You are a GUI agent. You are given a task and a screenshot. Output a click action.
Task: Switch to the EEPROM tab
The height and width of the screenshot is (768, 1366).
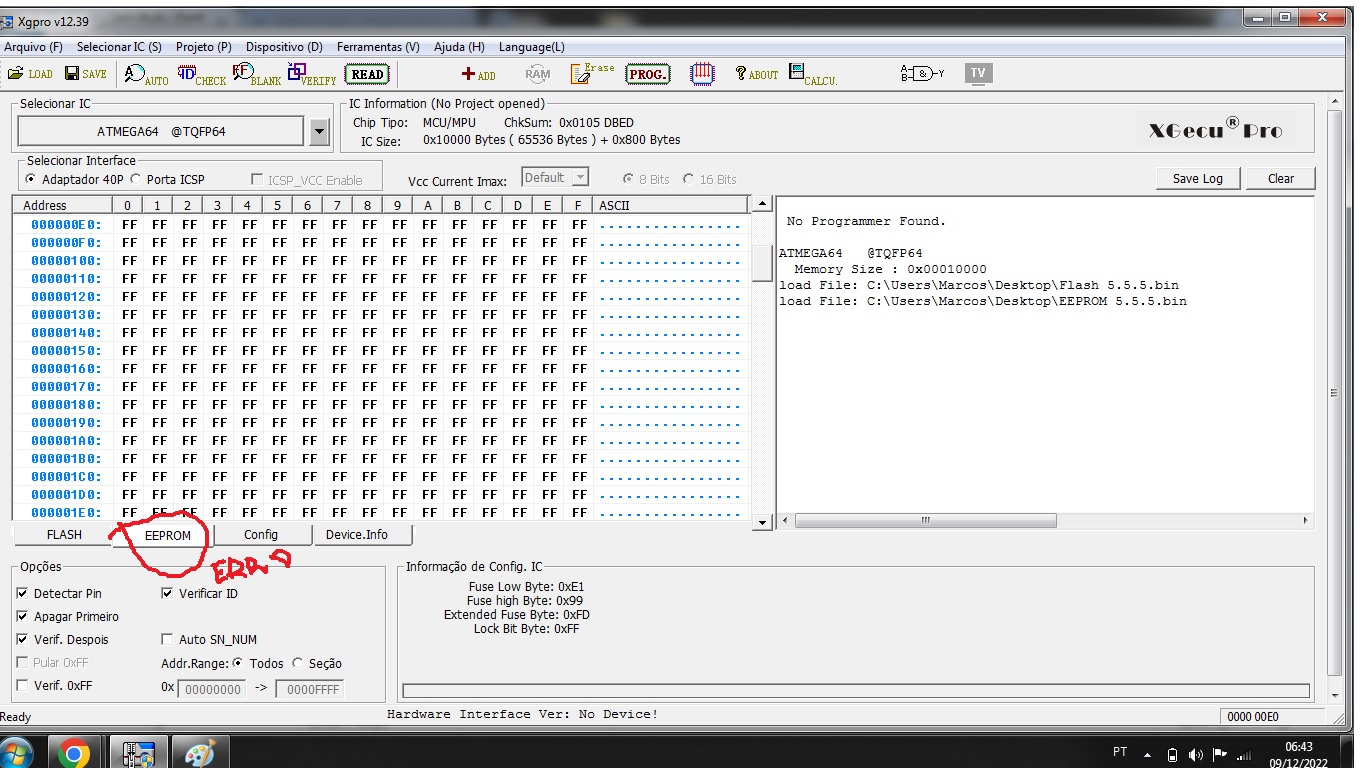pos(167,535)
